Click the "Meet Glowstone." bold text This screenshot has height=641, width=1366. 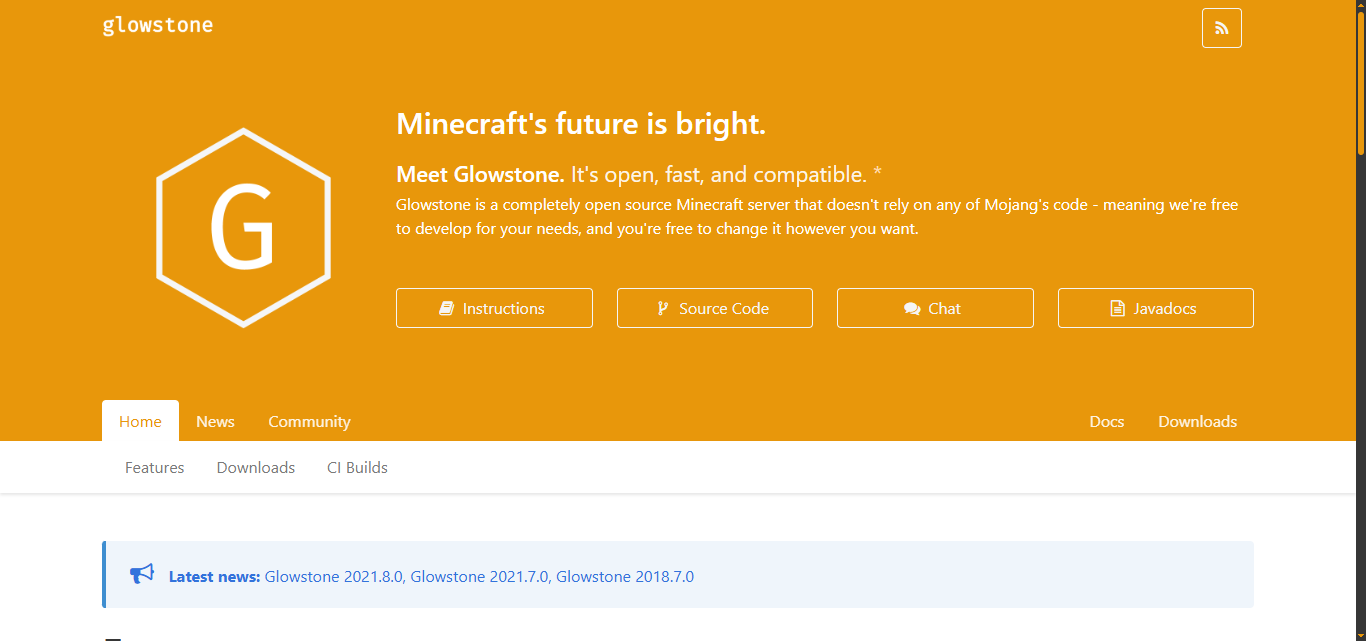tap(480, 174)
